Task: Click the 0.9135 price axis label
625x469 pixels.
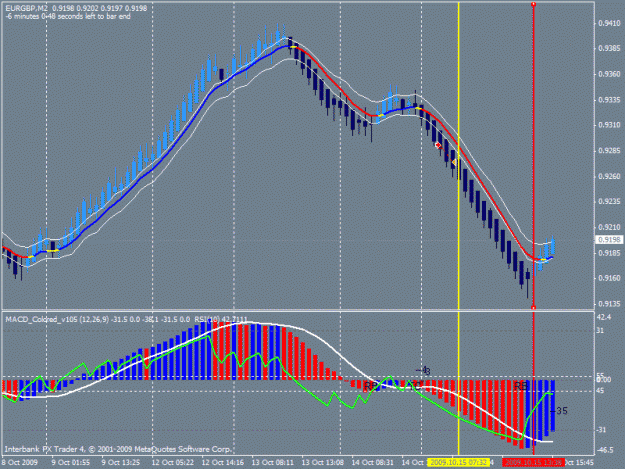Action: [609, 304]
